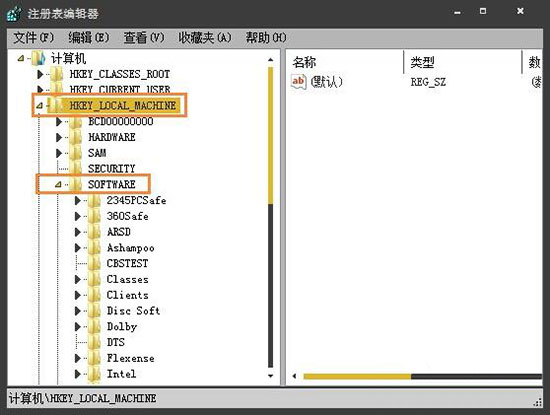
Task: Select the Disc Soft key label
Action: click(x=133, y=311)
